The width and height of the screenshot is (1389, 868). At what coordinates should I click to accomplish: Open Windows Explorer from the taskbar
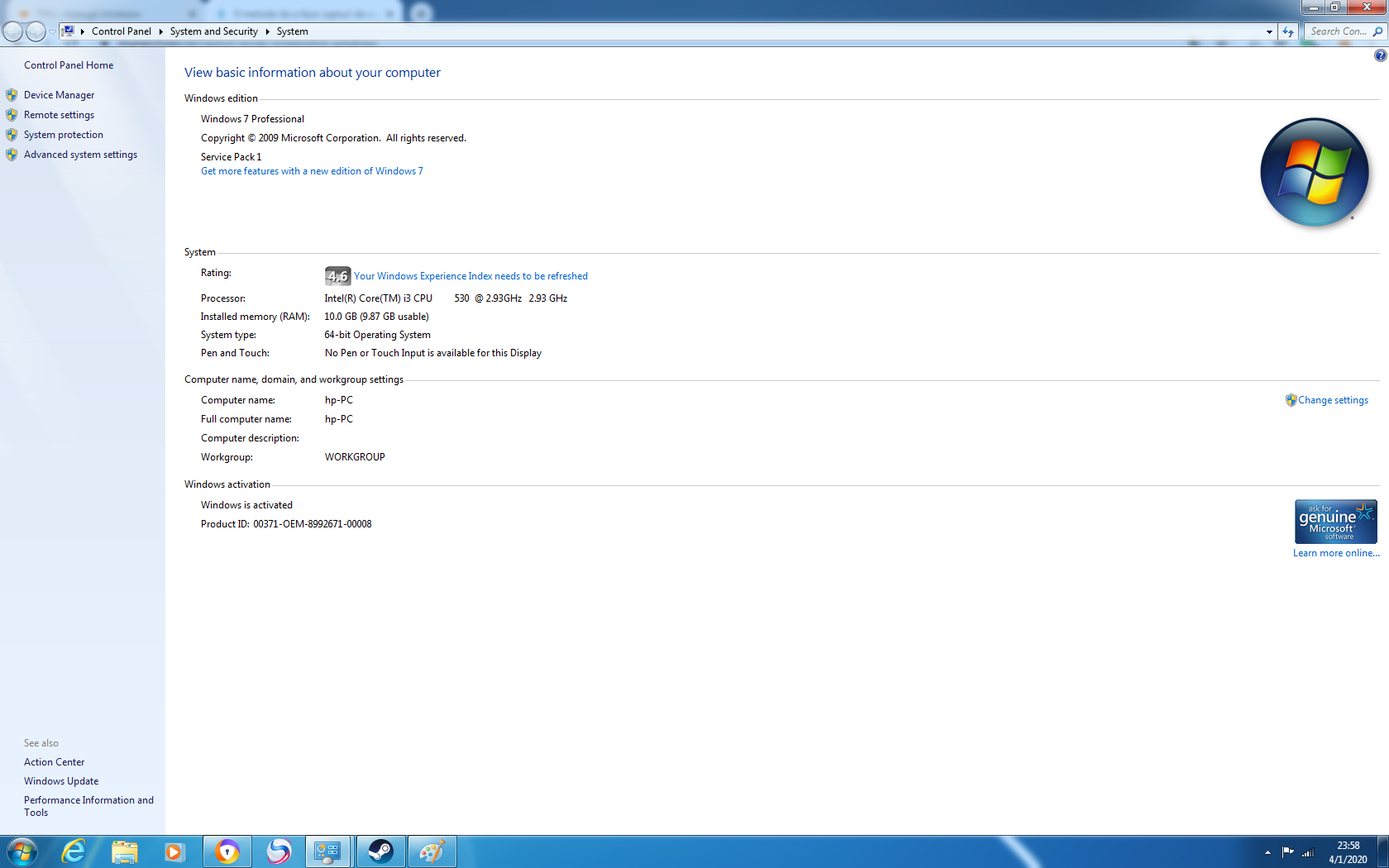124,851
